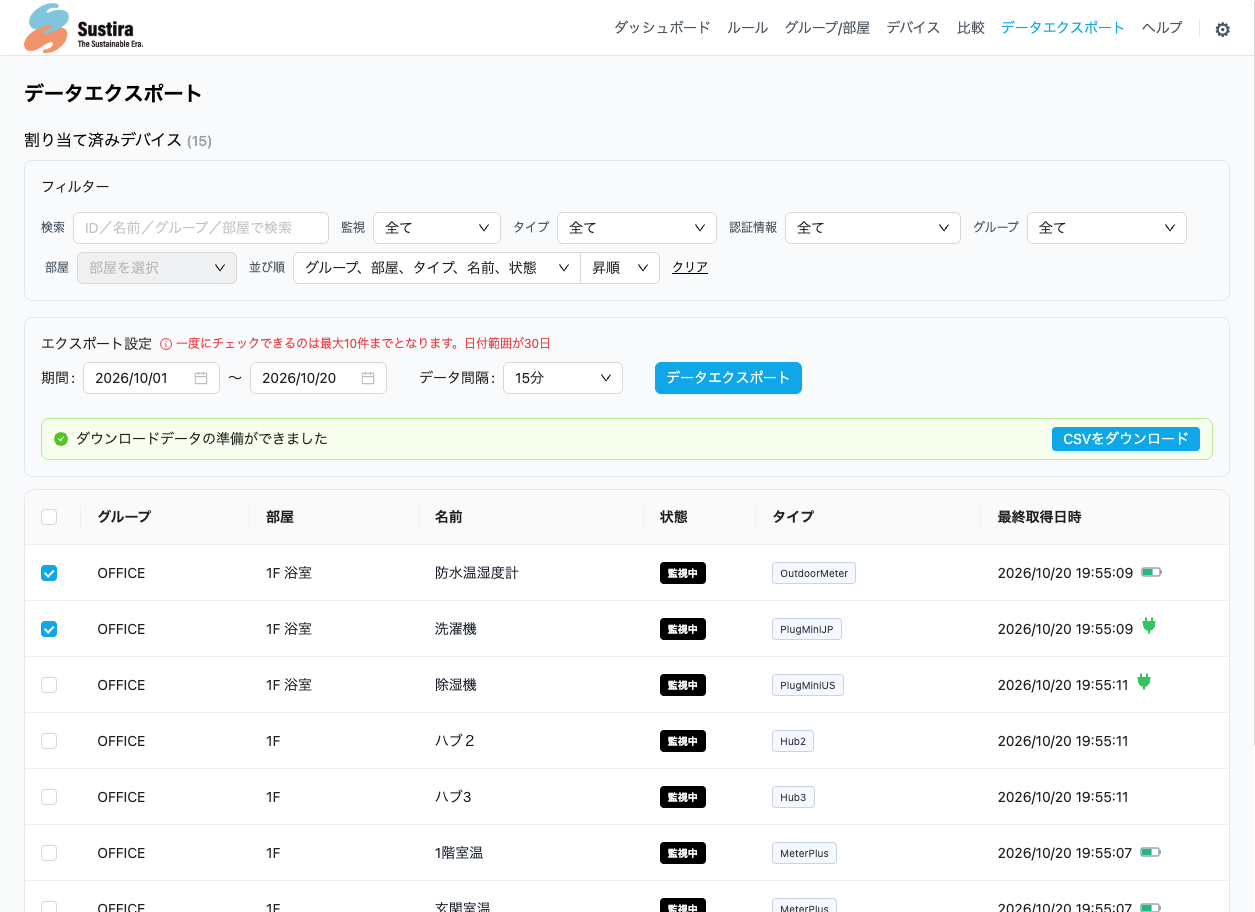
Task: Open the タイプ filter dropdown
Action: tap(637, 228)
